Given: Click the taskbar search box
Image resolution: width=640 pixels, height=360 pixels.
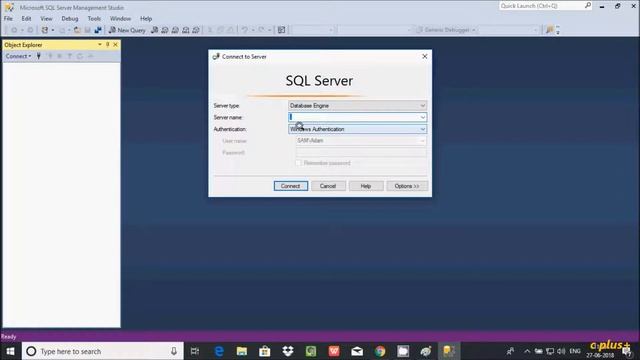Looking at the screenshot, I should (103, 351).
